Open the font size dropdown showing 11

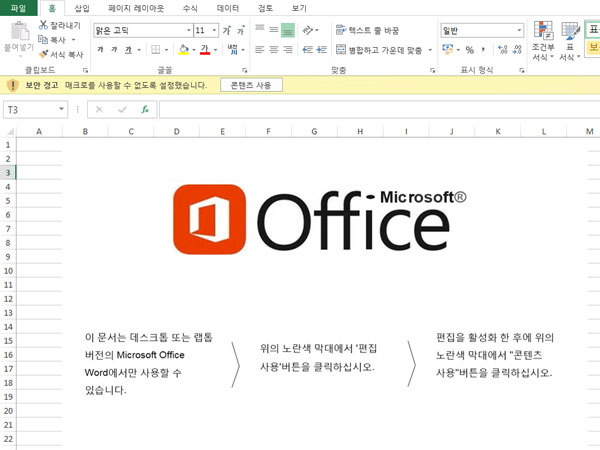(x=214, y=30)
